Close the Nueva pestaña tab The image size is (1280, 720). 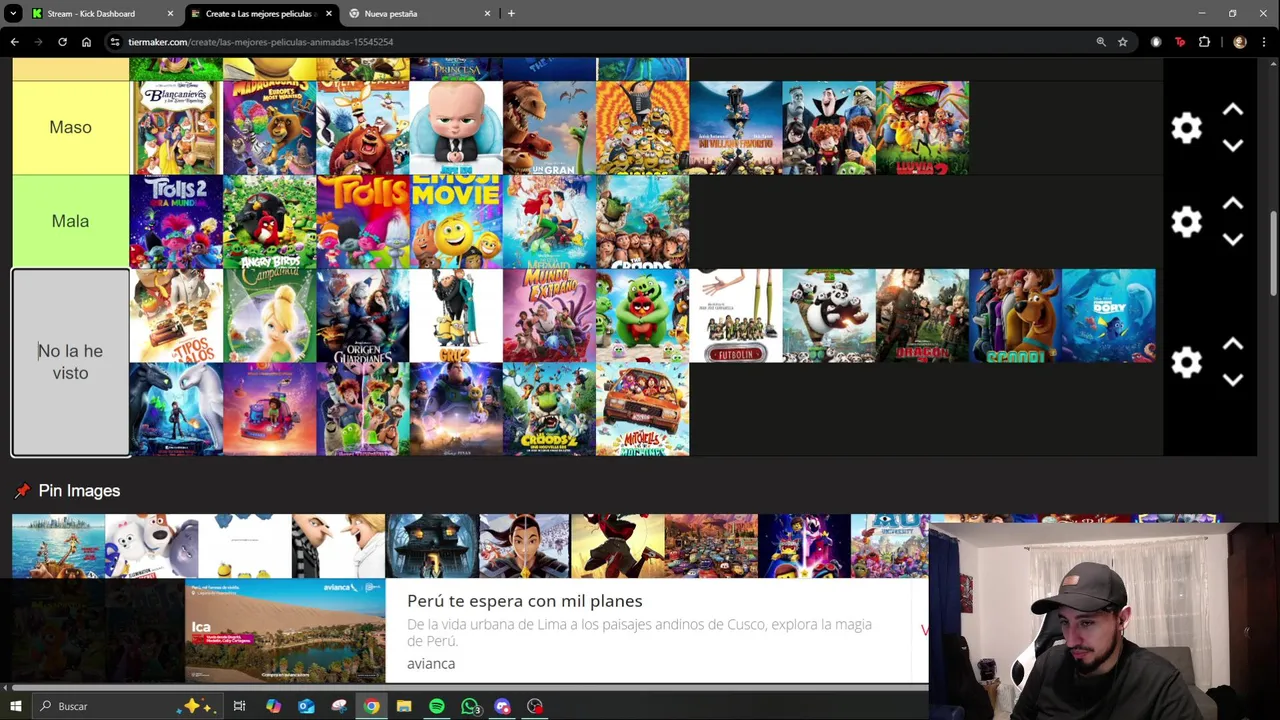[x=487, y=14]
